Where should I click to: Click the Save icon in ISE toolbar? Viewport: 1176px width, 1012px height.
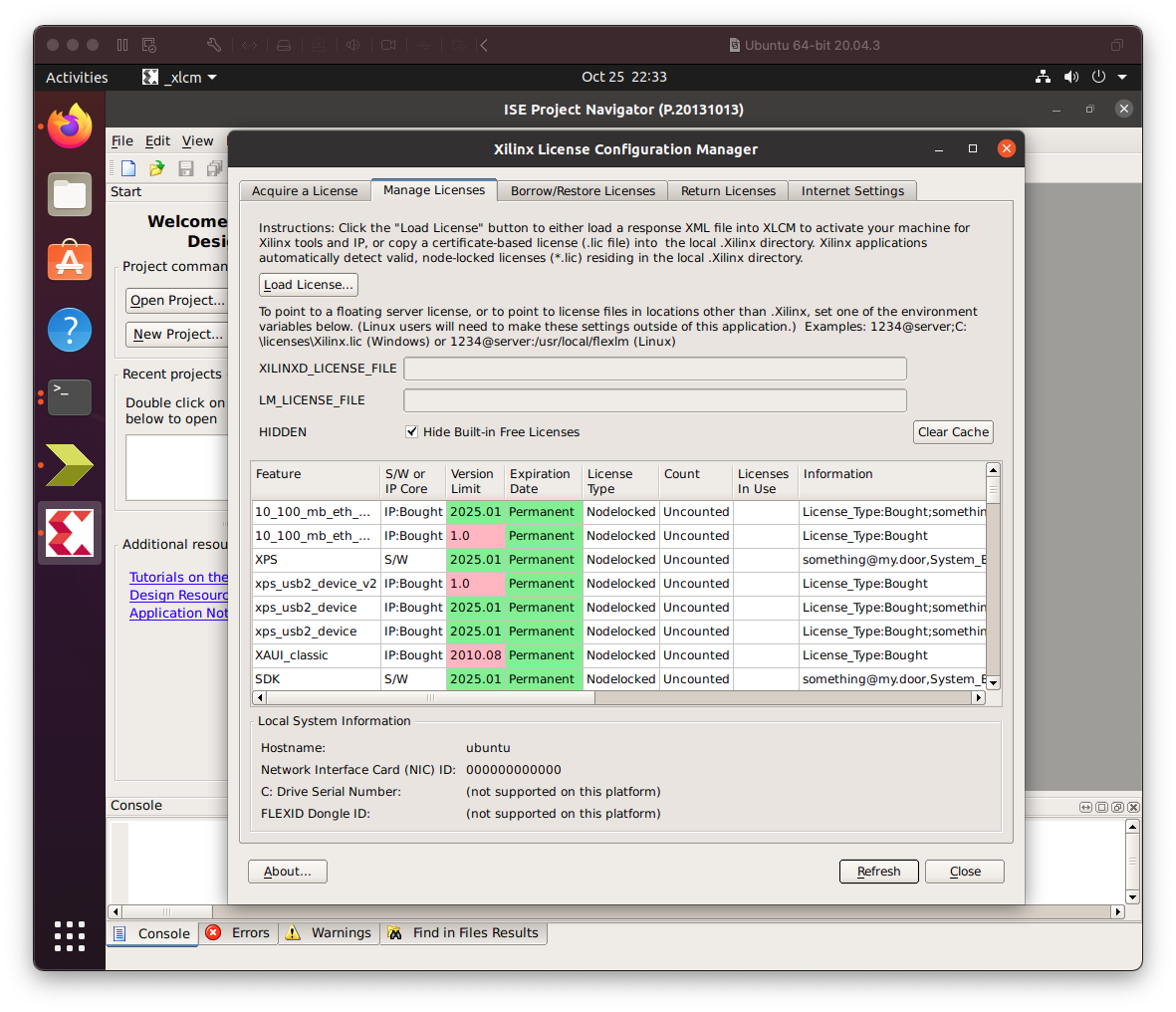(x=186, y=168)
